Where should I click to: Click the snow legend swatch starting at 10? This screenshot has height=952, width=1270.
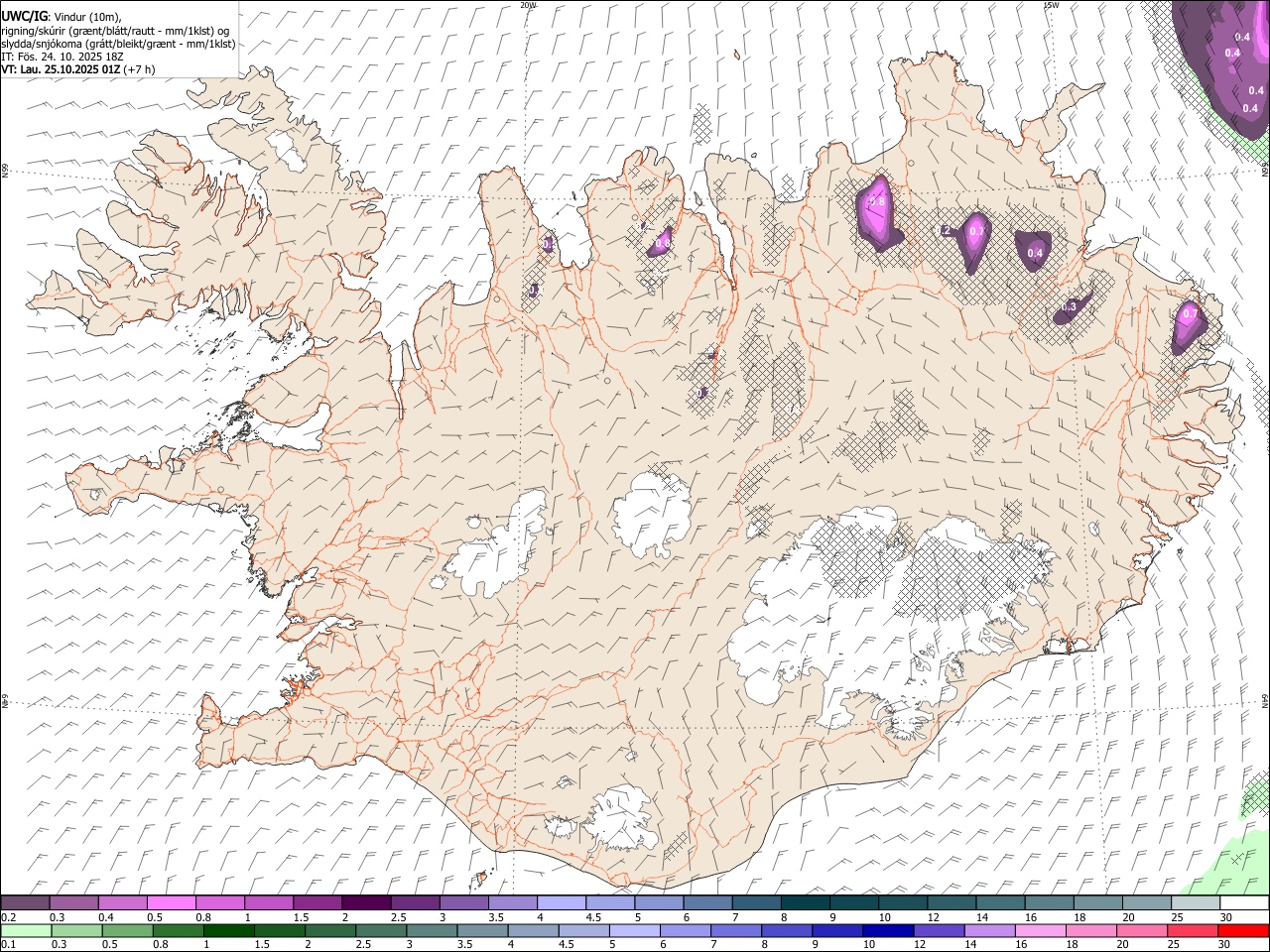[902, 903]
